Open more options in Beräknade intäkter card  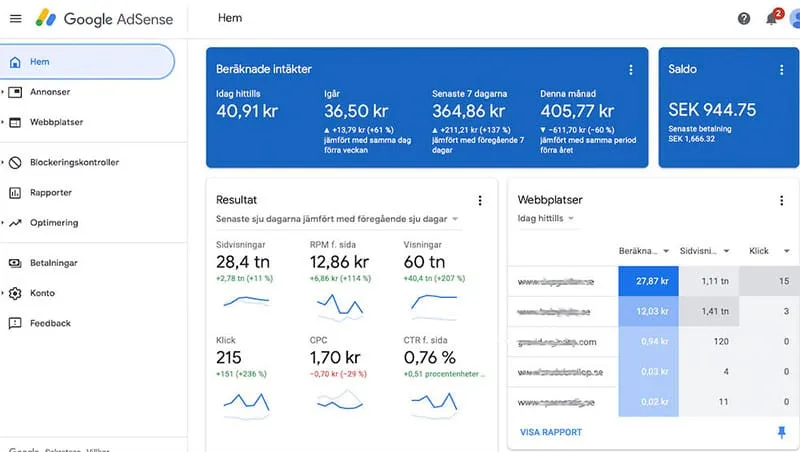pos(630,70)
